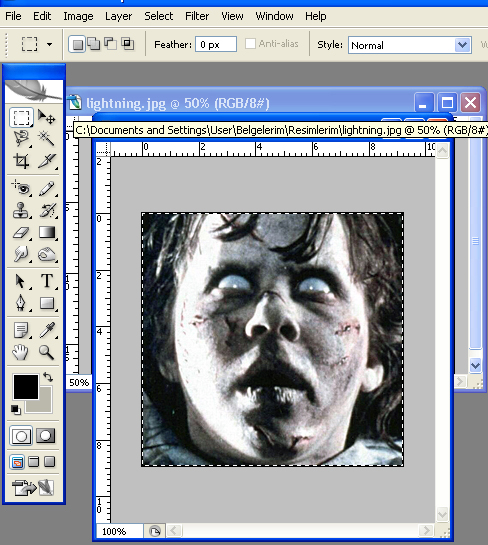Click the feather logo at toolbox top
Screen dimensions: 488x545
point(34,91)
